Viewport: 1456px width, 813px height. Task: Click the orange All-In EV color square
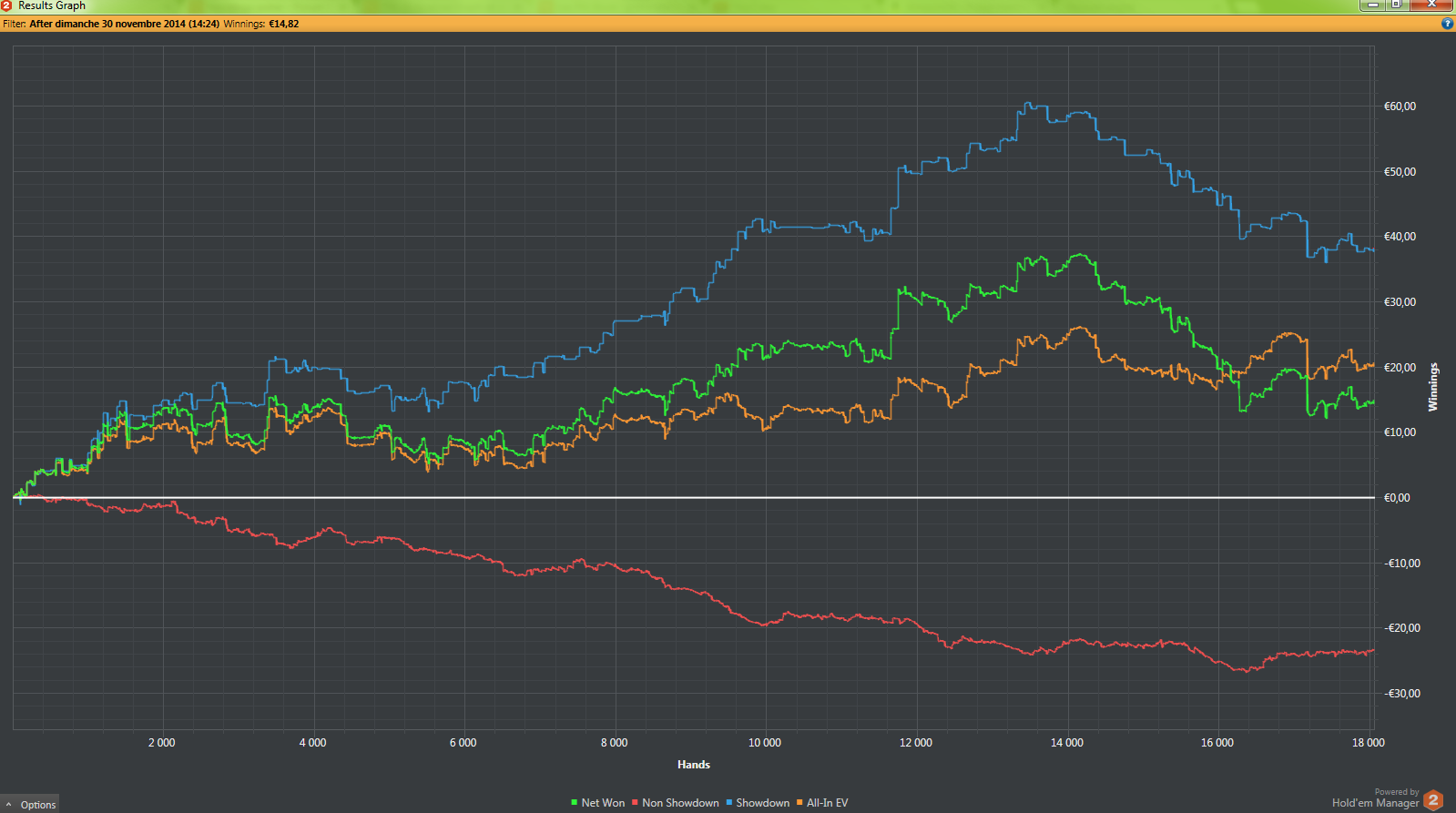click(x=800, y=803)
